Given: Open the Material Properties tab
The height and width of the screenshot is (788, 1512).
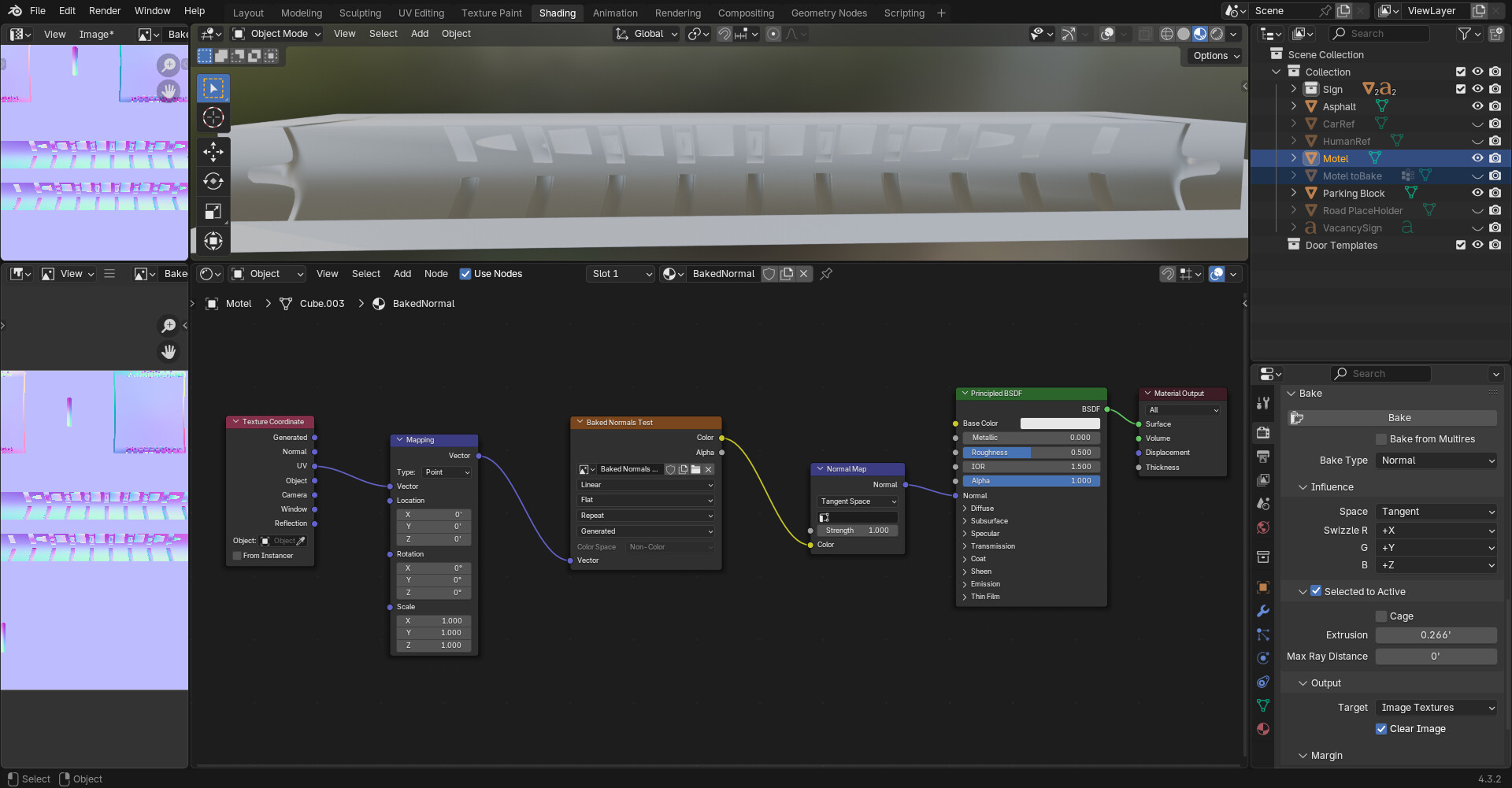Looking at the screenshot, I should tap(1263, 729).
